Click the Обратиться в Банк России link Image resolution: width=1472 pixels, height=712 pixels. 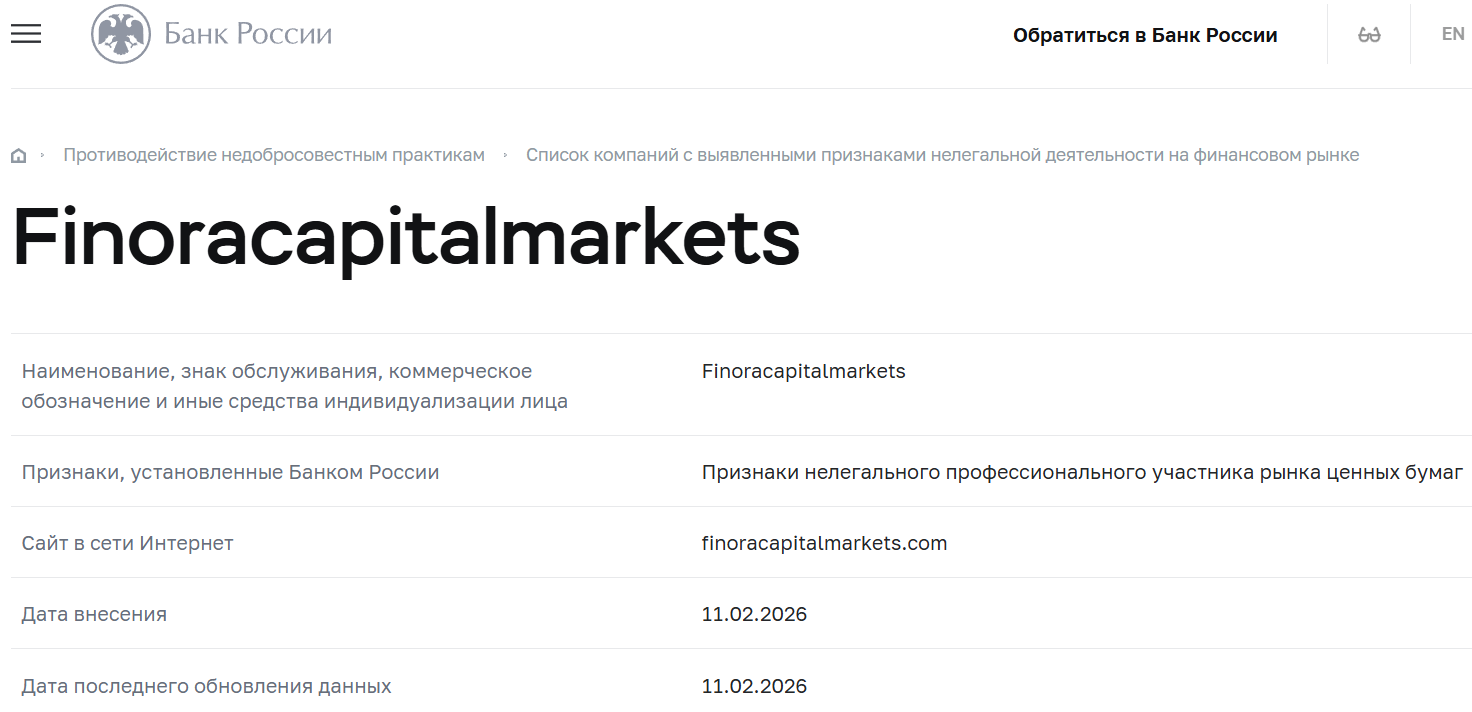tap(1146, 34)
